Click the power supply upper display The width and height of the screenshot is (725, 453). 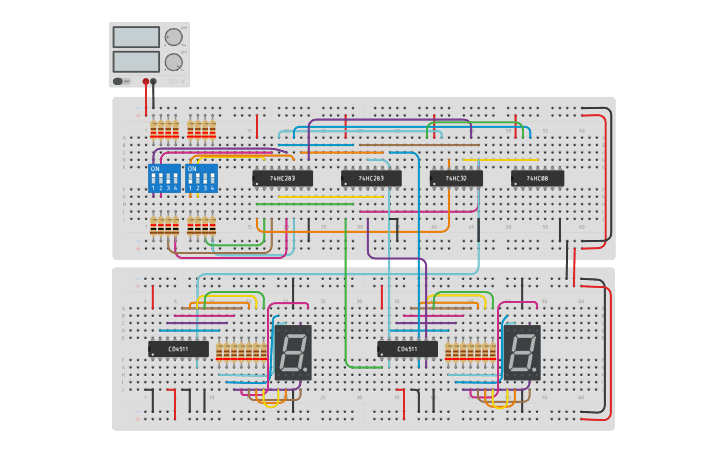[136, 37]
